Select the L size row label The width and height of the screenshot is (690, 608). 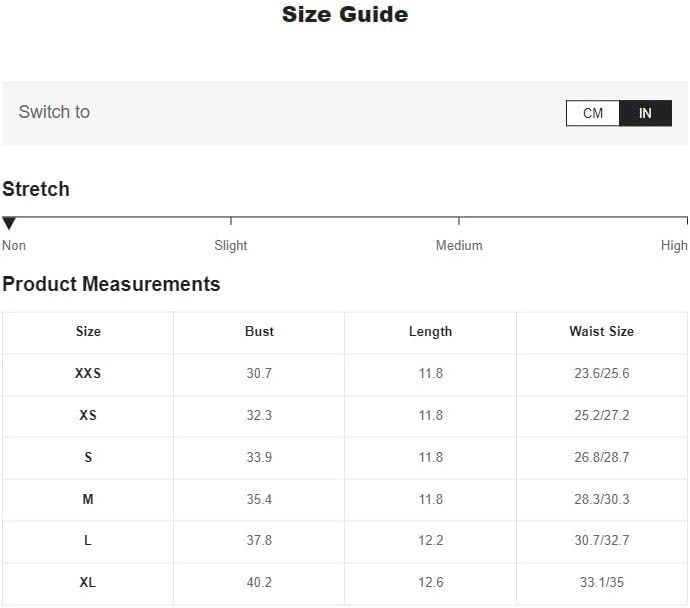[88, 540]
